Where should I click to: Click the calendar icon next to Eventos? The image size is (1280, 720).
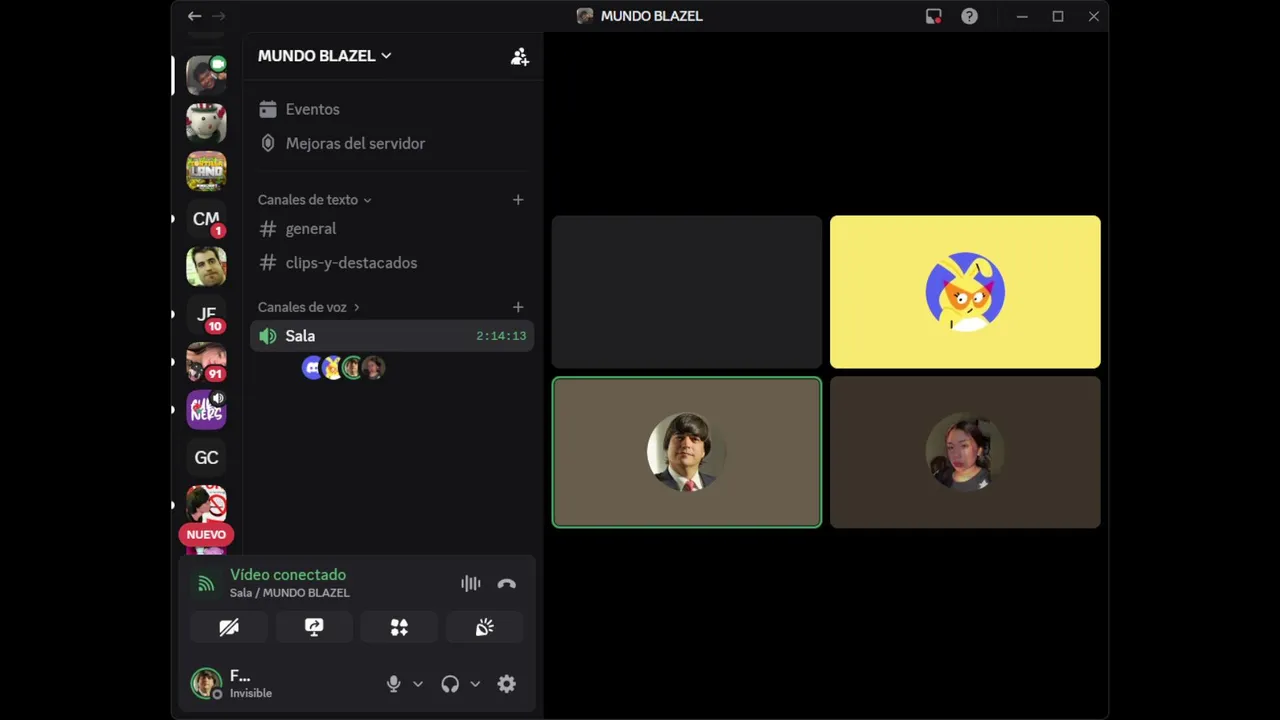(x=267, y=109)
